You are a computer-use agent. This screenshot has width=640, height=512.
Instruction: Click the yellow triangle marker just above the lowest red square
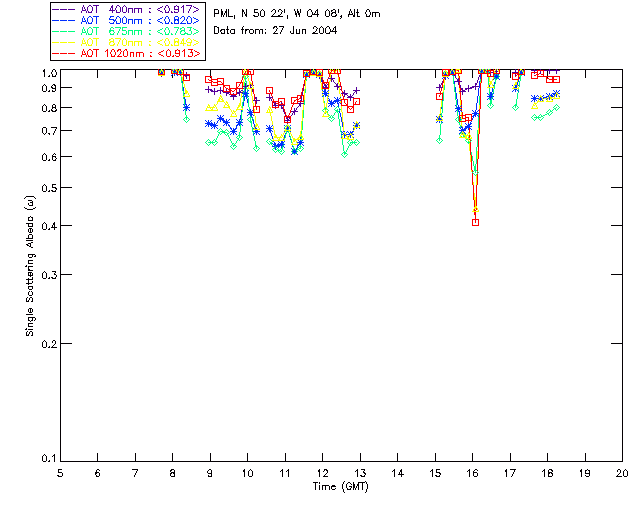(476, 210)
